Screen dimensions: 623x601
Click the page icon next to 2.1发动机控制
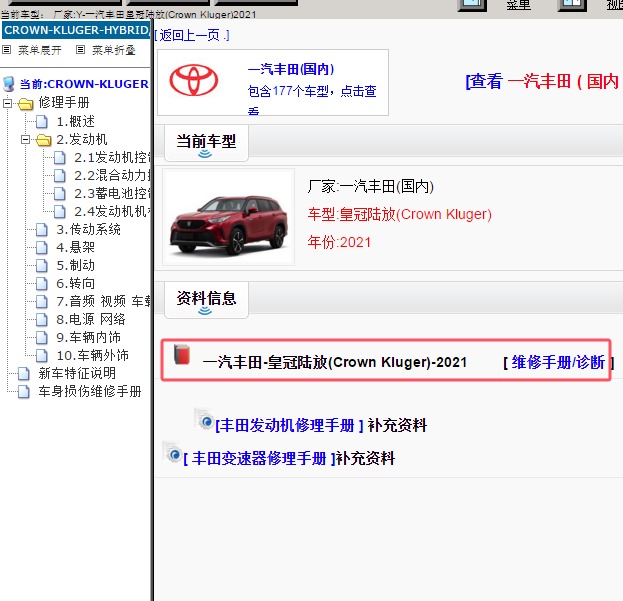pos(60,158)
